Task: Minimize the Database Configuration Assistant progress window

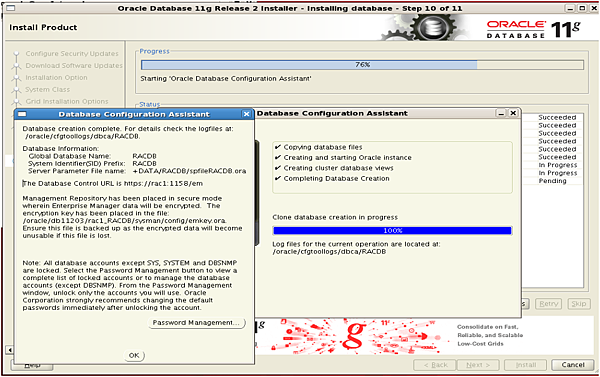Action: point(501,113)
